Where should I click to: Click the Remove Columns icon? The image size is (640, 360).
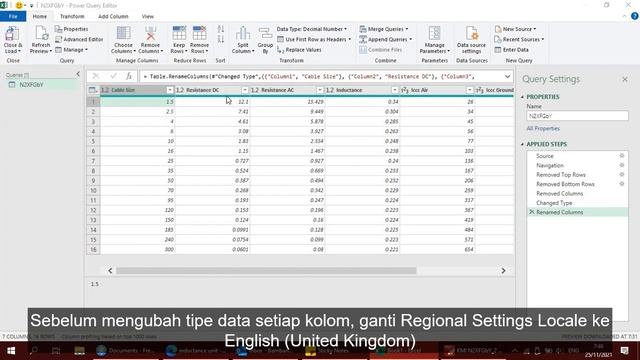151,33
